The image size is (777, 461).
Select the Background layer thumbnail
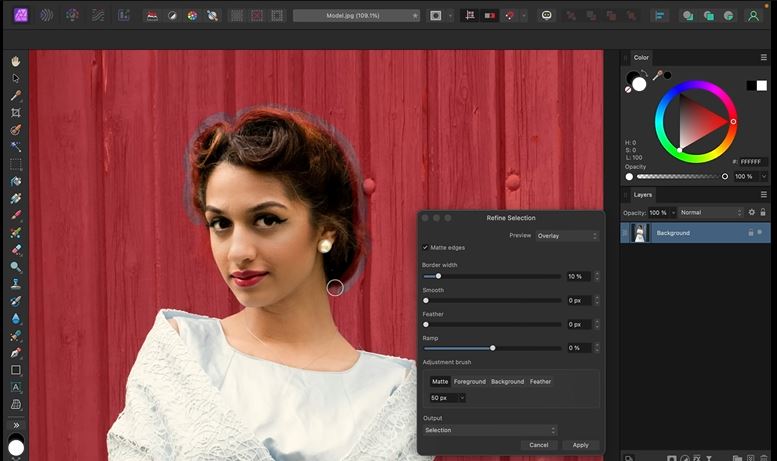pos(640,232)
